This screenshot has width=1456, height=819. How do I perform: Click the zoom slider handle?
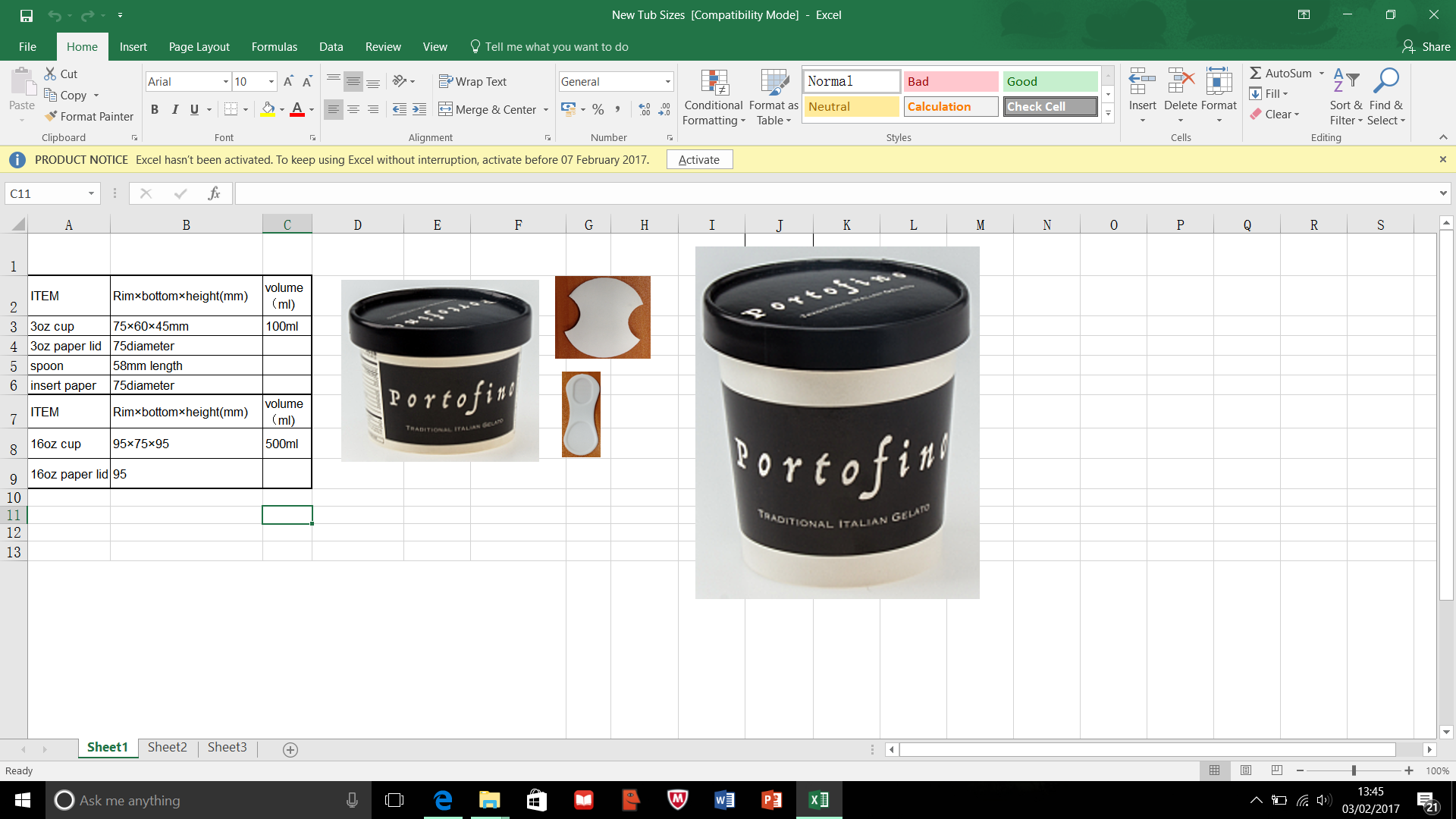pos(1354,770)
